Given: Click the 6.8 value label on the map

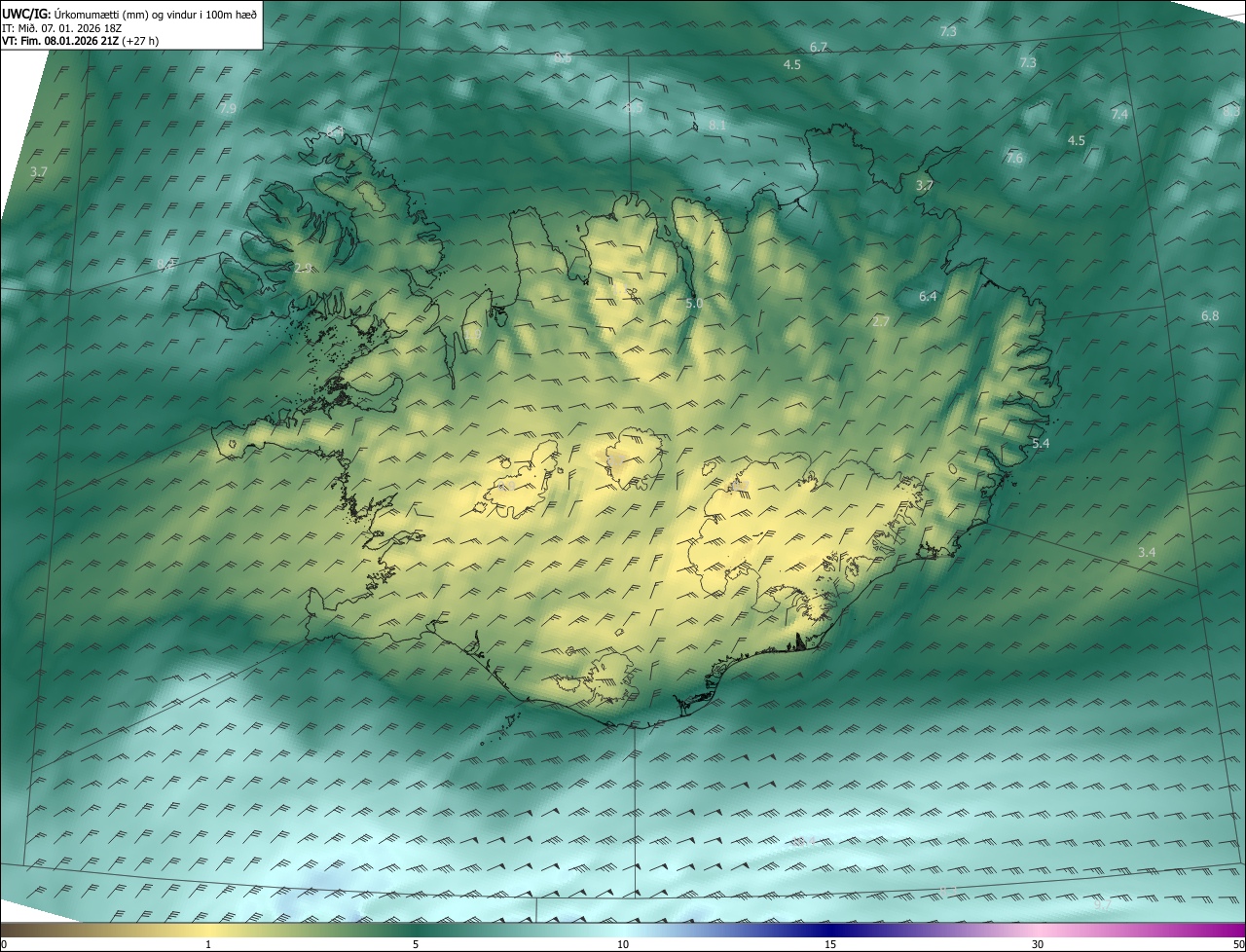Looking at the screenshot, I should [x=1210, y=315].
